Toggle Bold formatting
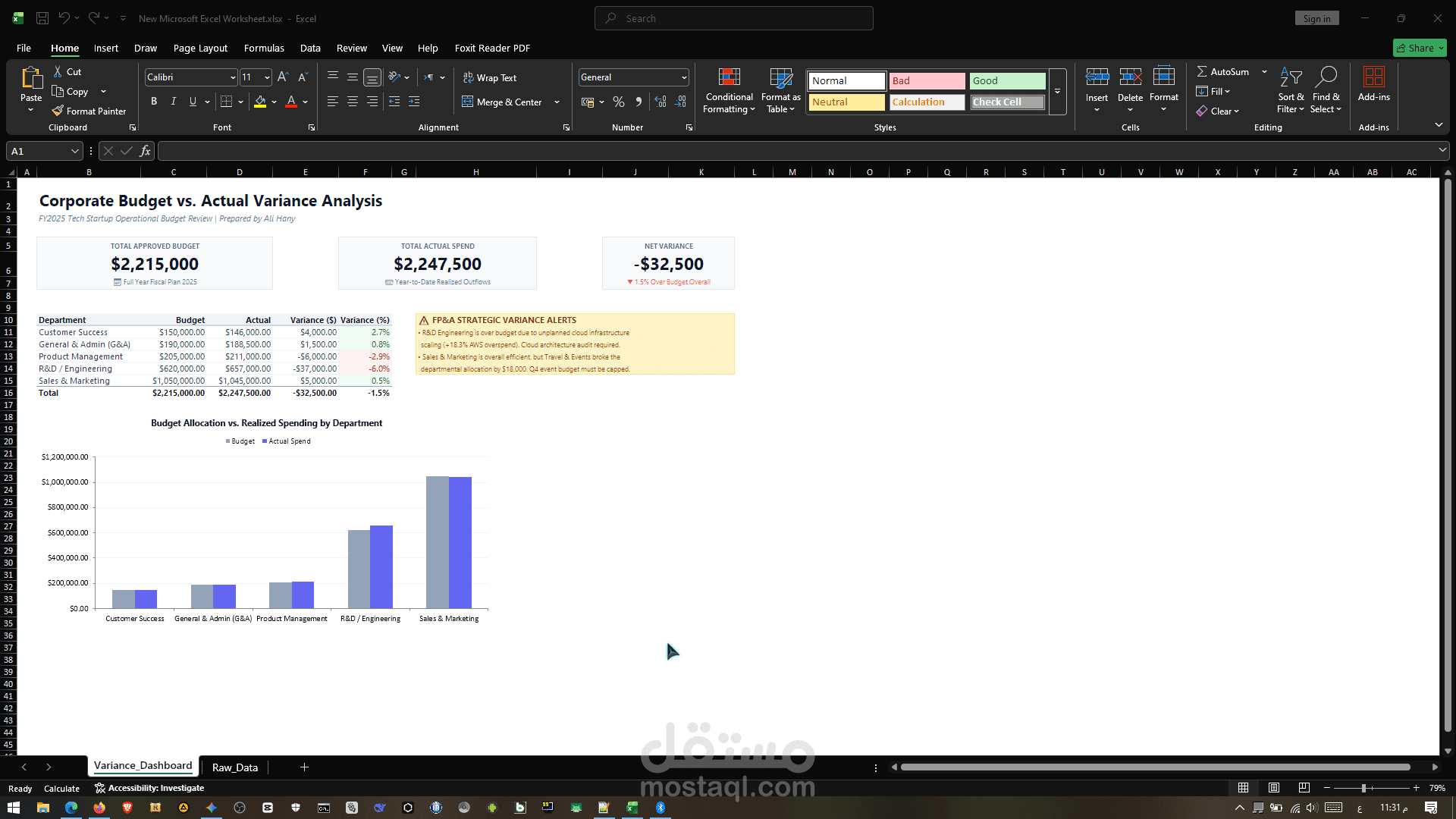 pyautogui.click(x=154, y=102)
